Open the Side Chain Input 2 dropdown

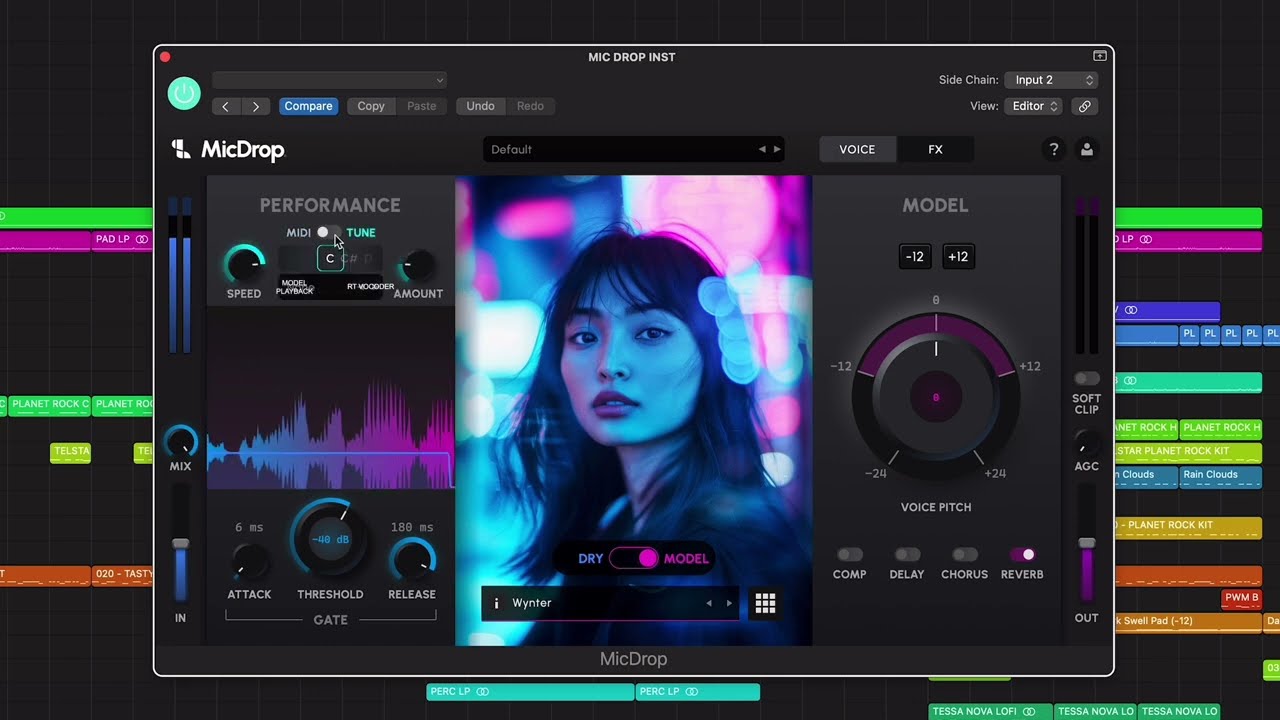pos(1052,80)
